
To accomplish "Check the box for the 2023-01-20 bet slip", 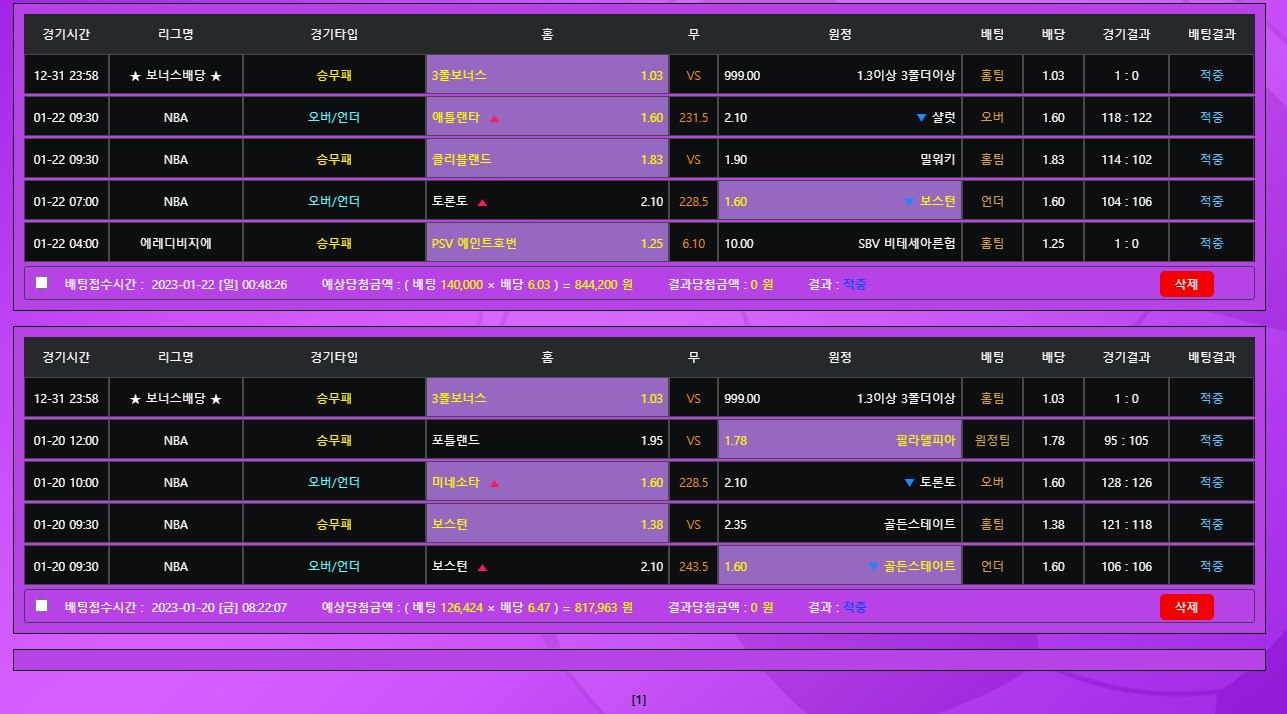I will 42,605.
